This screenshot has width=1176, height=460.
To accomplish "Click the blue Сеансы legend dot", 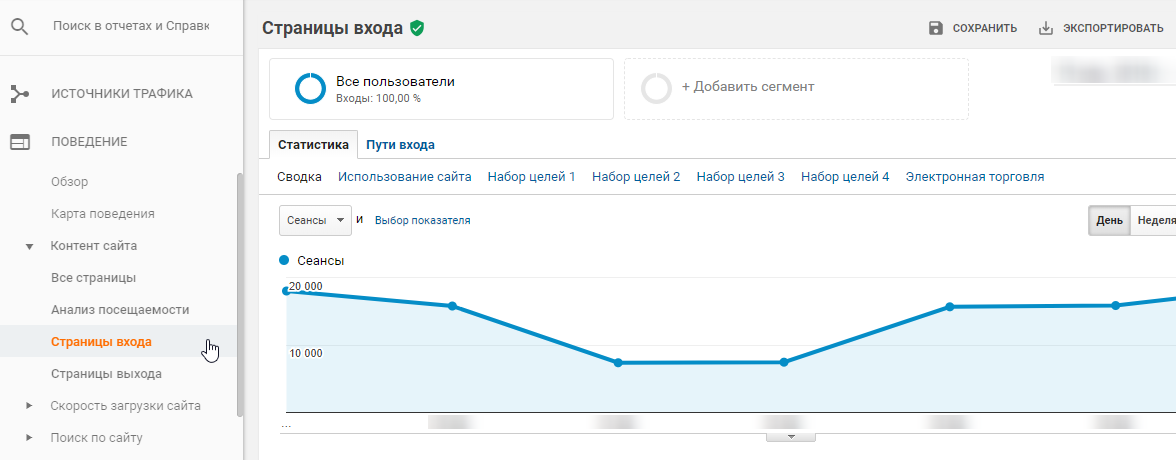I will click(x=285, y=260).
